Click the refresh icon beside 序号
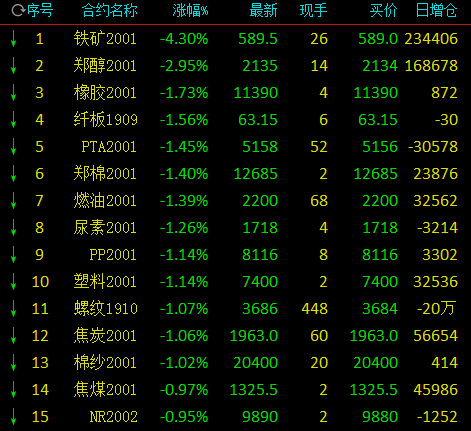Screen dimensions: 471x431 click(18, 11)
